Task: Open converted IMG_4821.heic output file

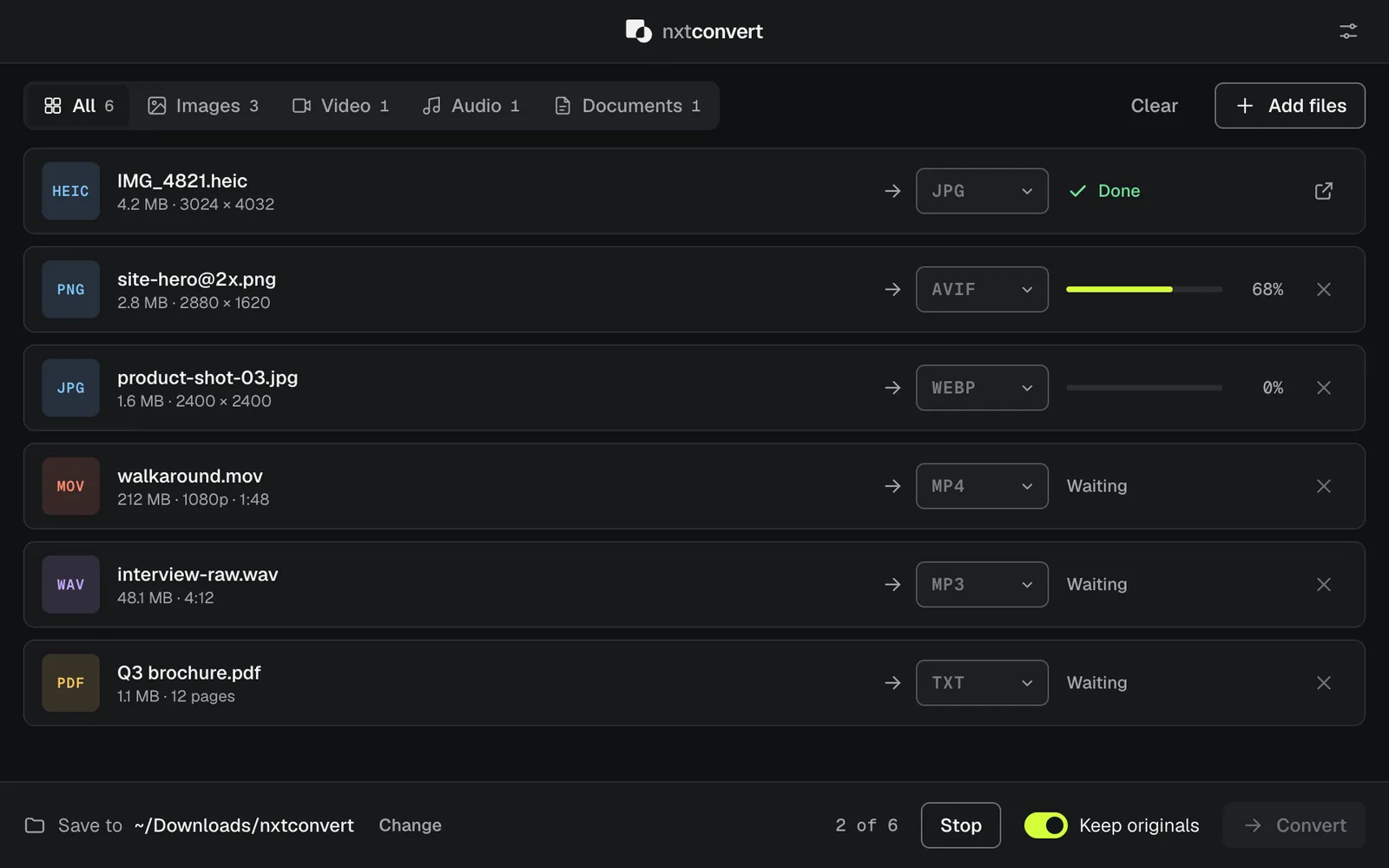Action: coord(1323,191)
